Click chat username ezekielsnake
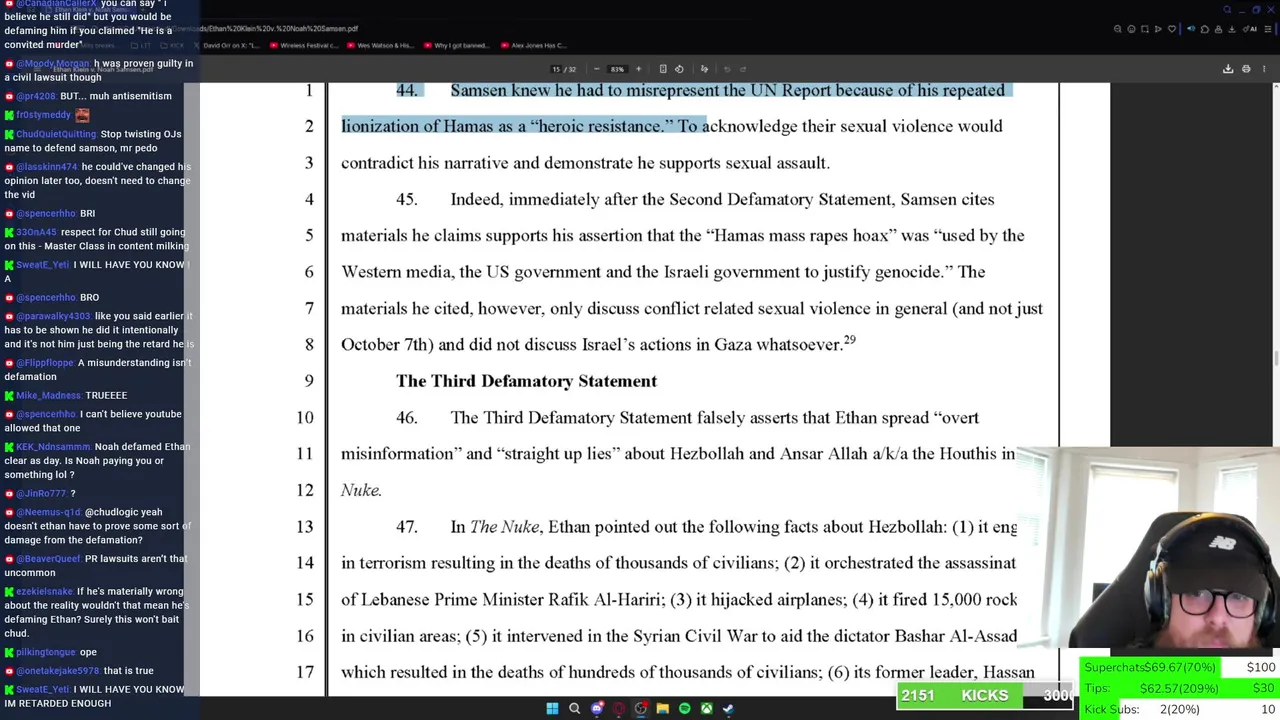The width and height of the screenshot is (1280, 720). 45,592
